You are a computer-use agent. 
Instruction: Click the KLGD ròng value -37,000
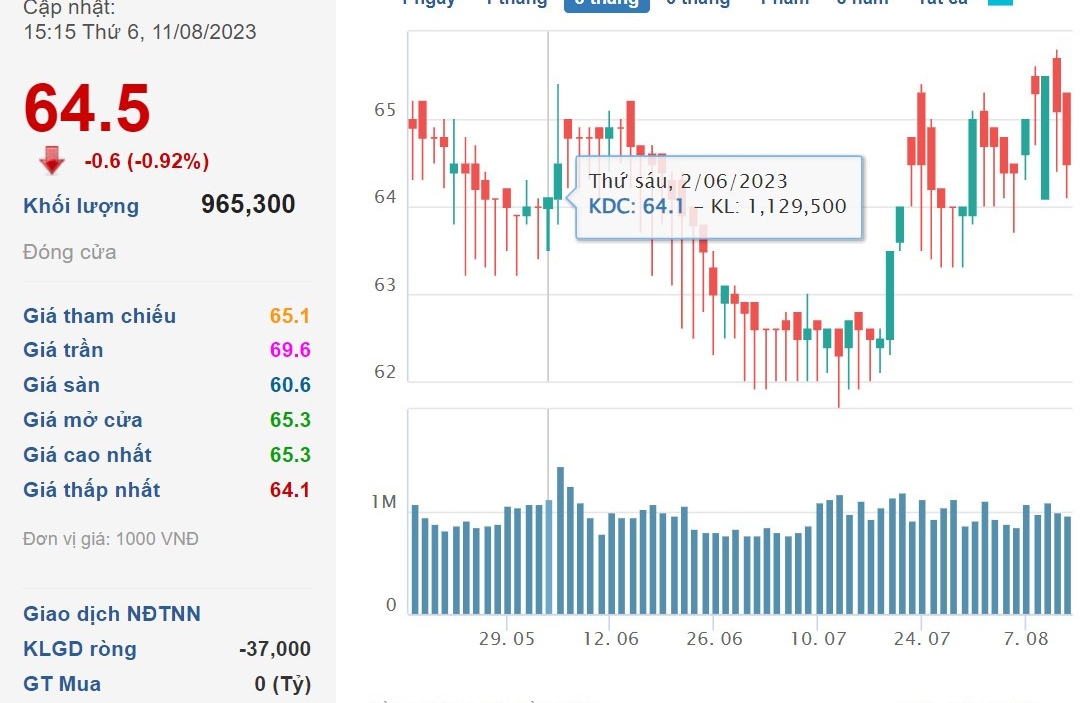275,649
